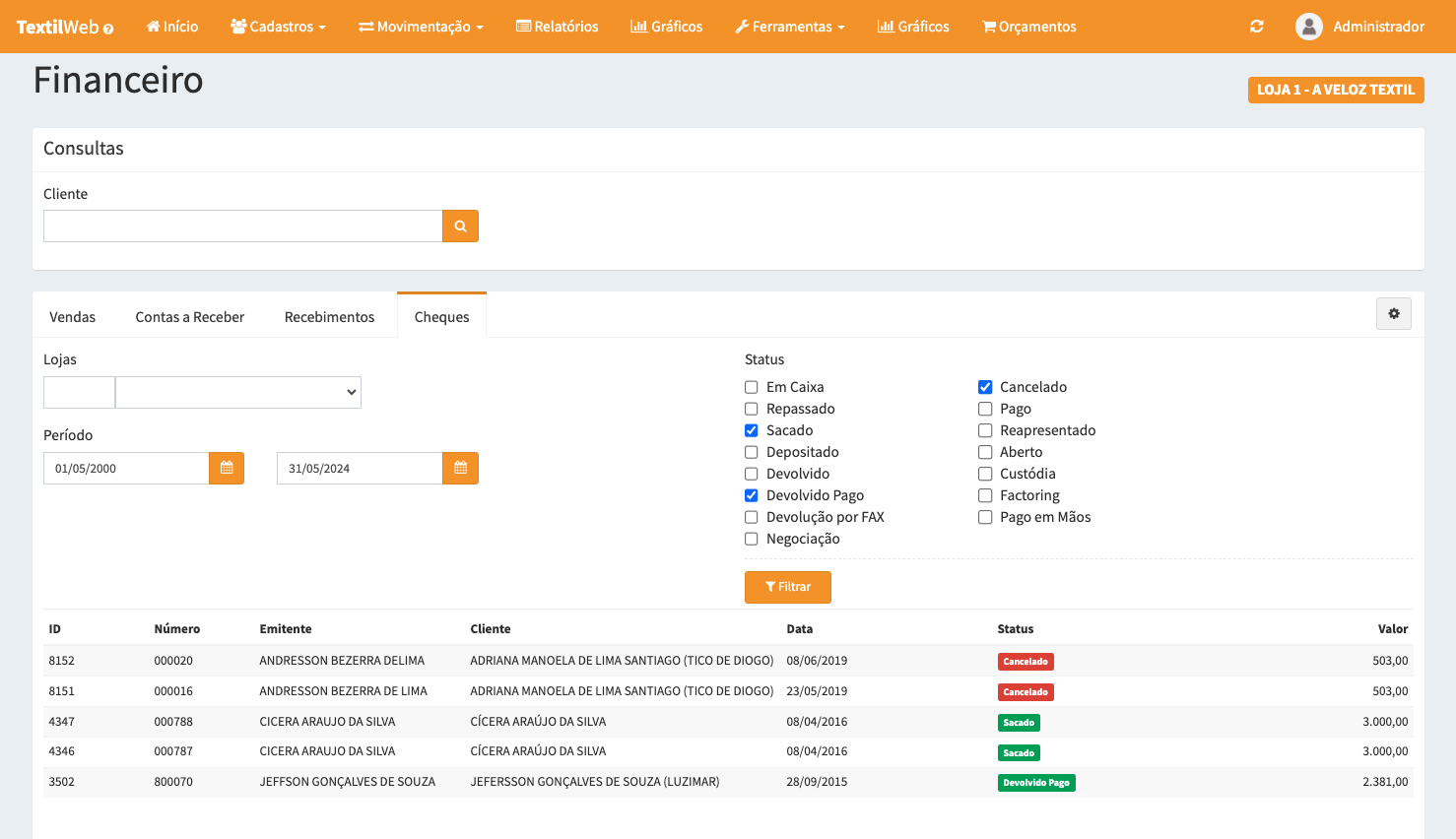
Task: Click the client search magnifier icon
Action: pos(460,226)
